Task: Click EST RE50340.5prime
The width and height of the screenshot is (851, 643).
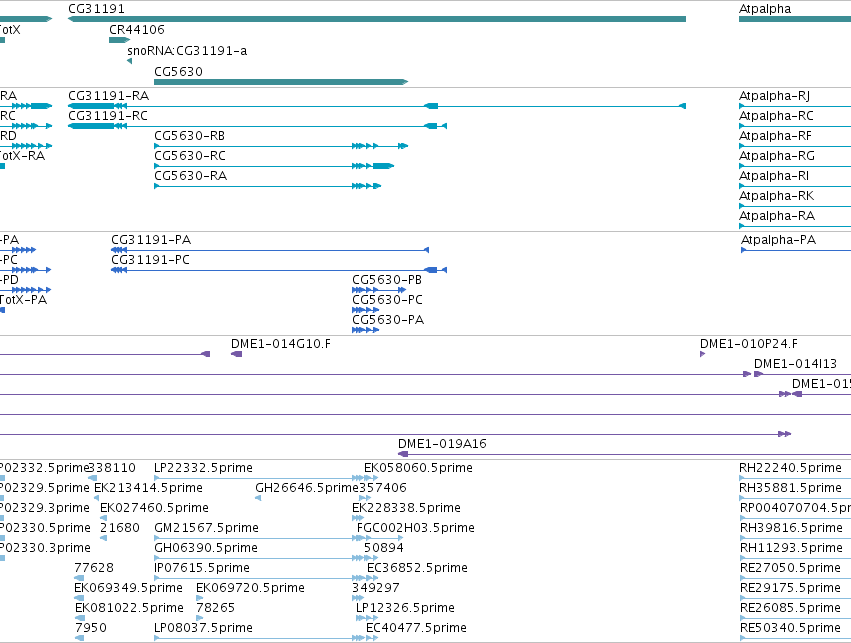Action: (x=790, y=629)
